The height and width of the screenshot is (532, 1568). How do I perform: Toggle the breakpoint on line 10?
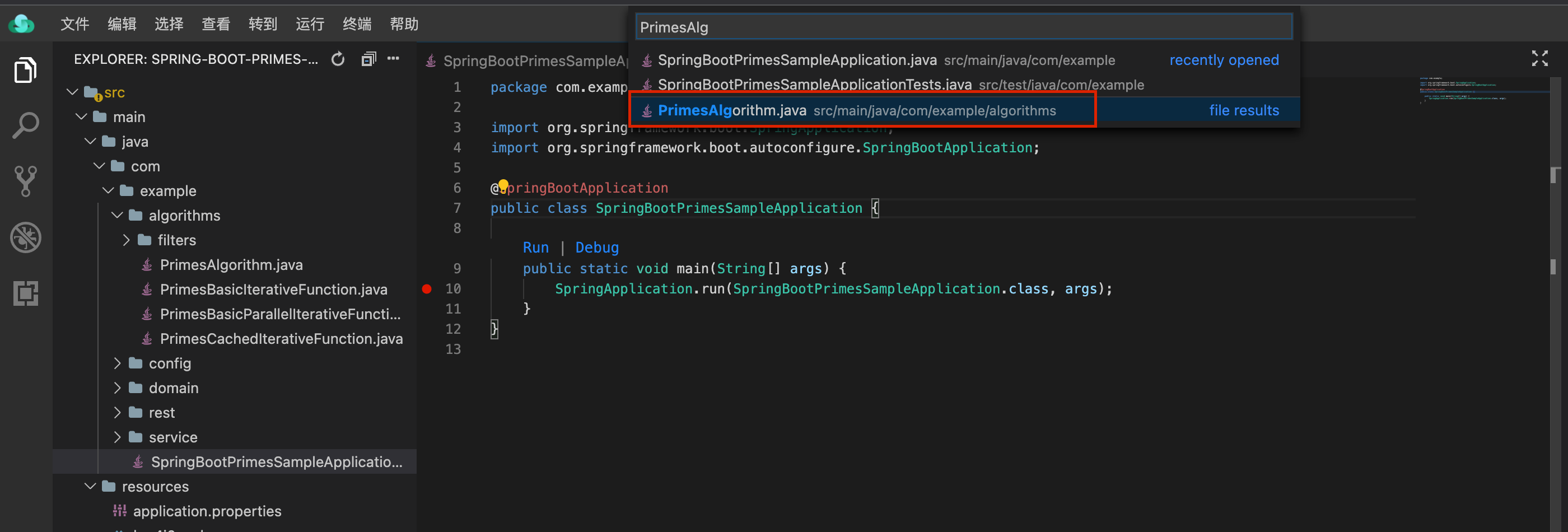[x=427, y=289]
